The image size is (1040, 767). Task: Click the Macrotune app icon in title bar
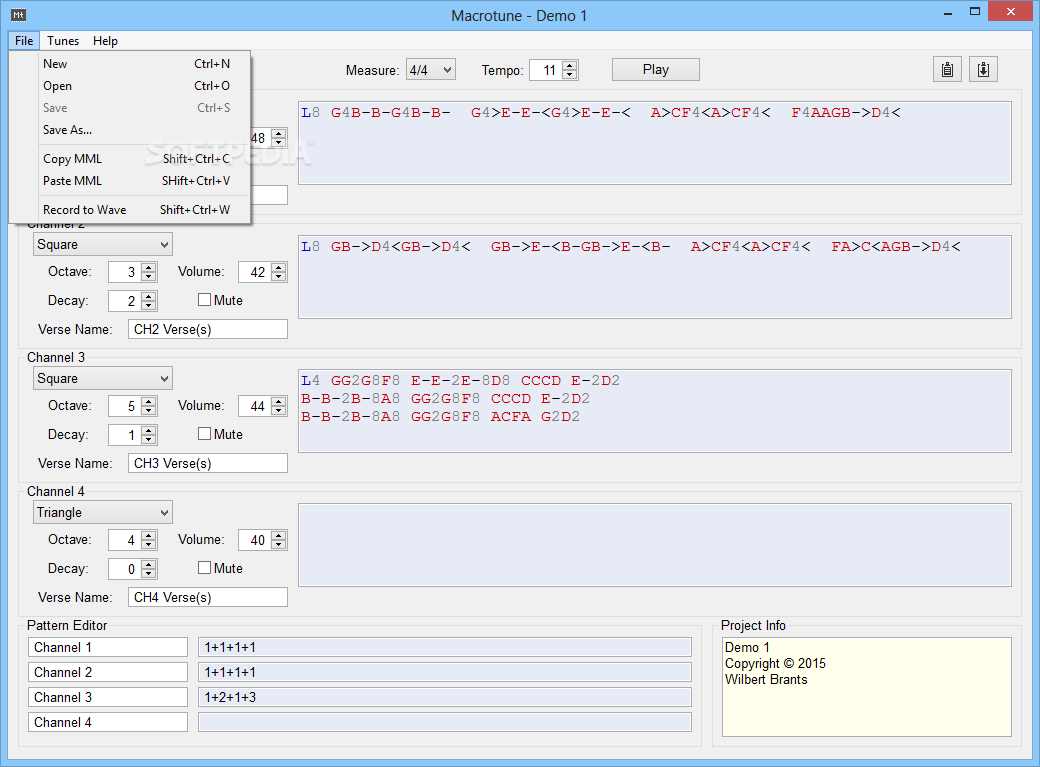click(x=18, y=15)
